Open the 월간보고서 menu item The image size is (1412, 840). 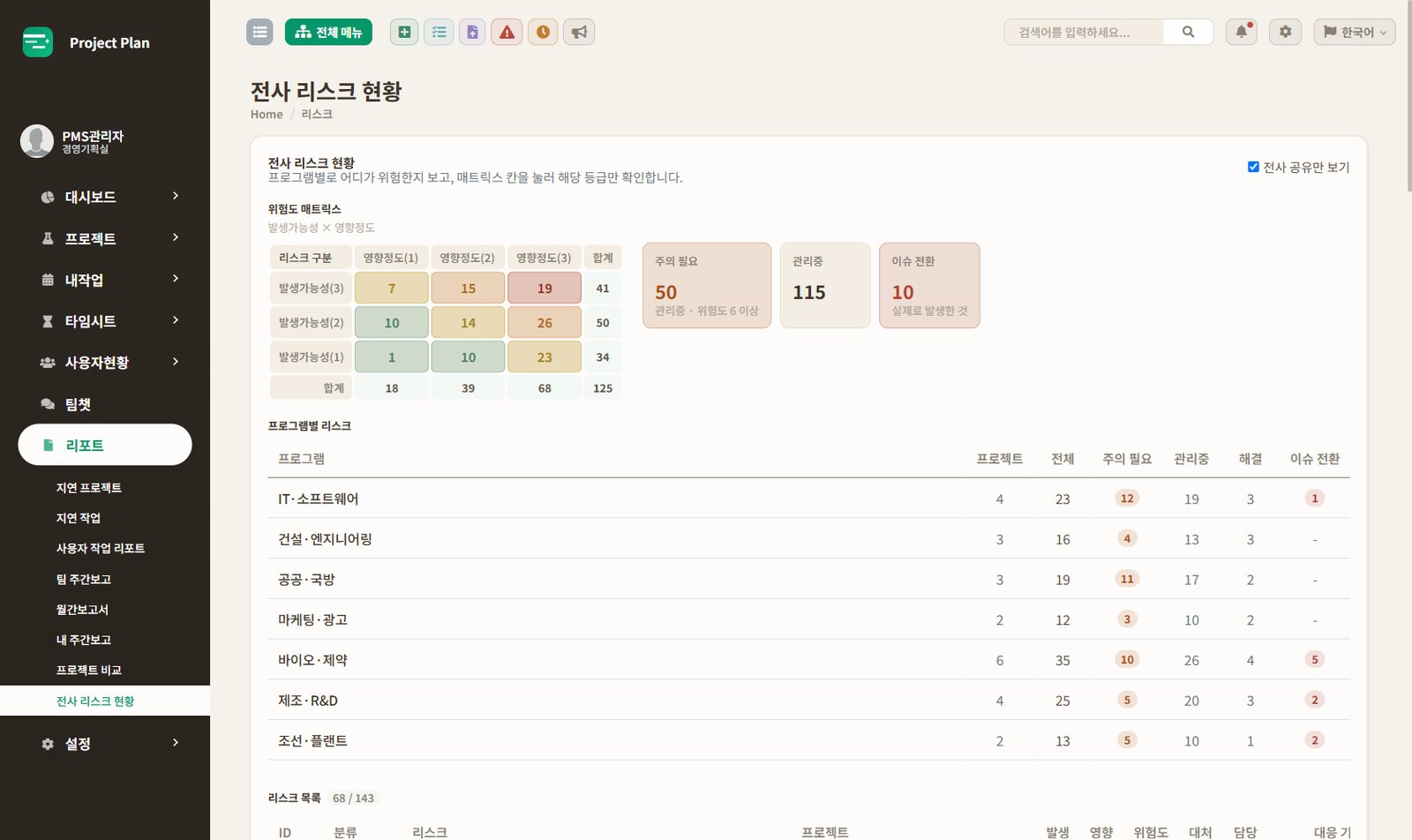coord(82,610)
